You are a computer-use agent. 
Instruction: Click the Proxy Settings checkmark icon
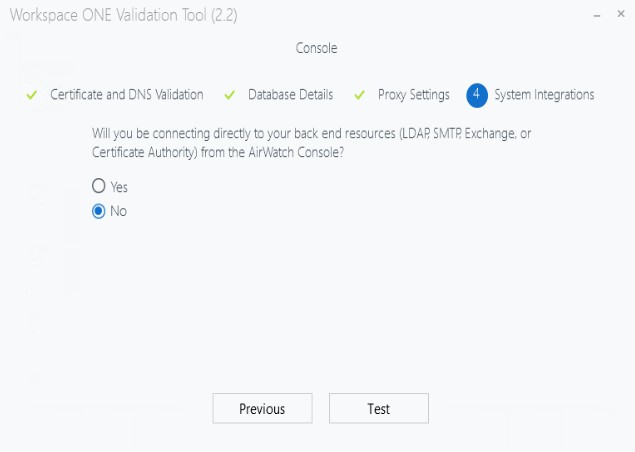click(x=360, y=95)
